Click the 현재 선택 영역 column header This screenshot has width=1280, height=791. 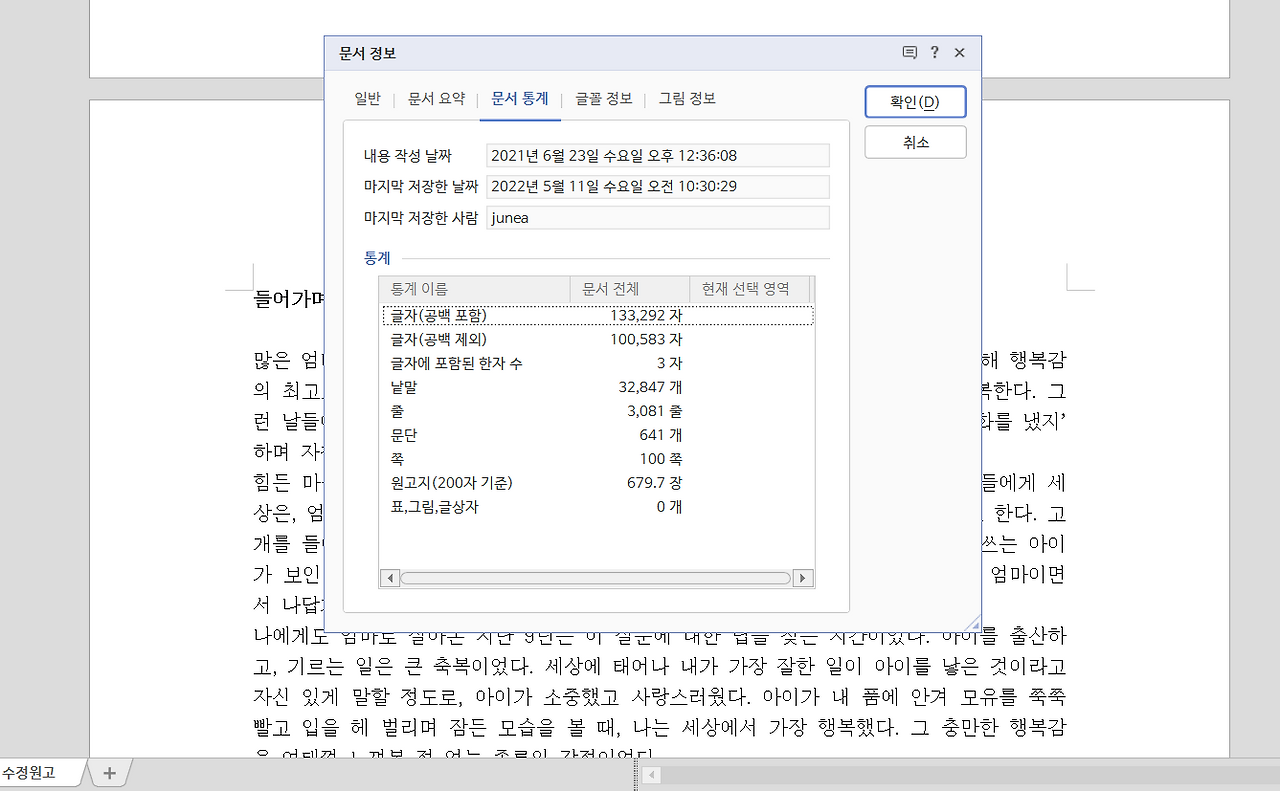[x=749, y=289]
